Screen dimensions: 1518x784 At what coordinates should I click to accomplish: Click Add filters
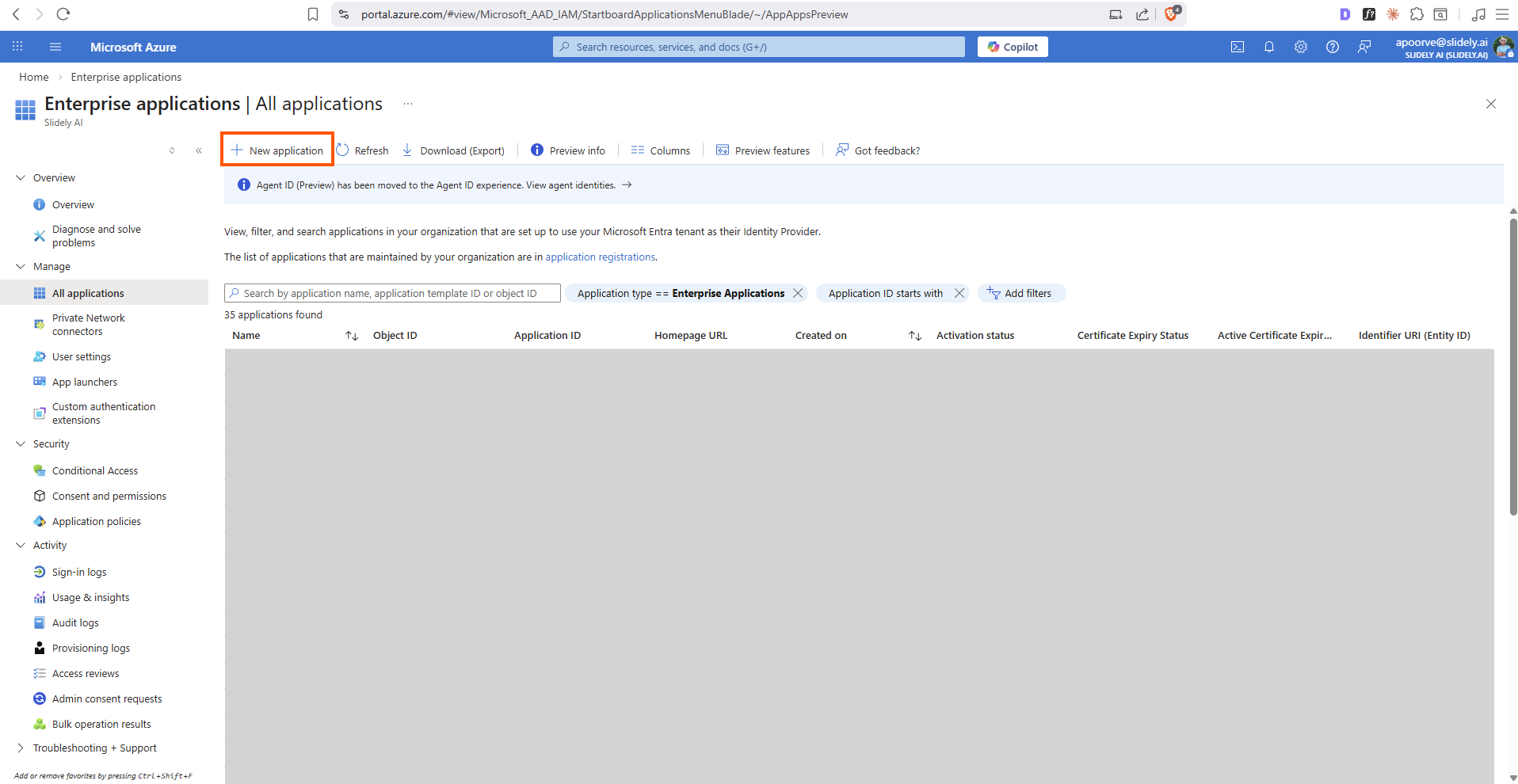pos(1020,293)
